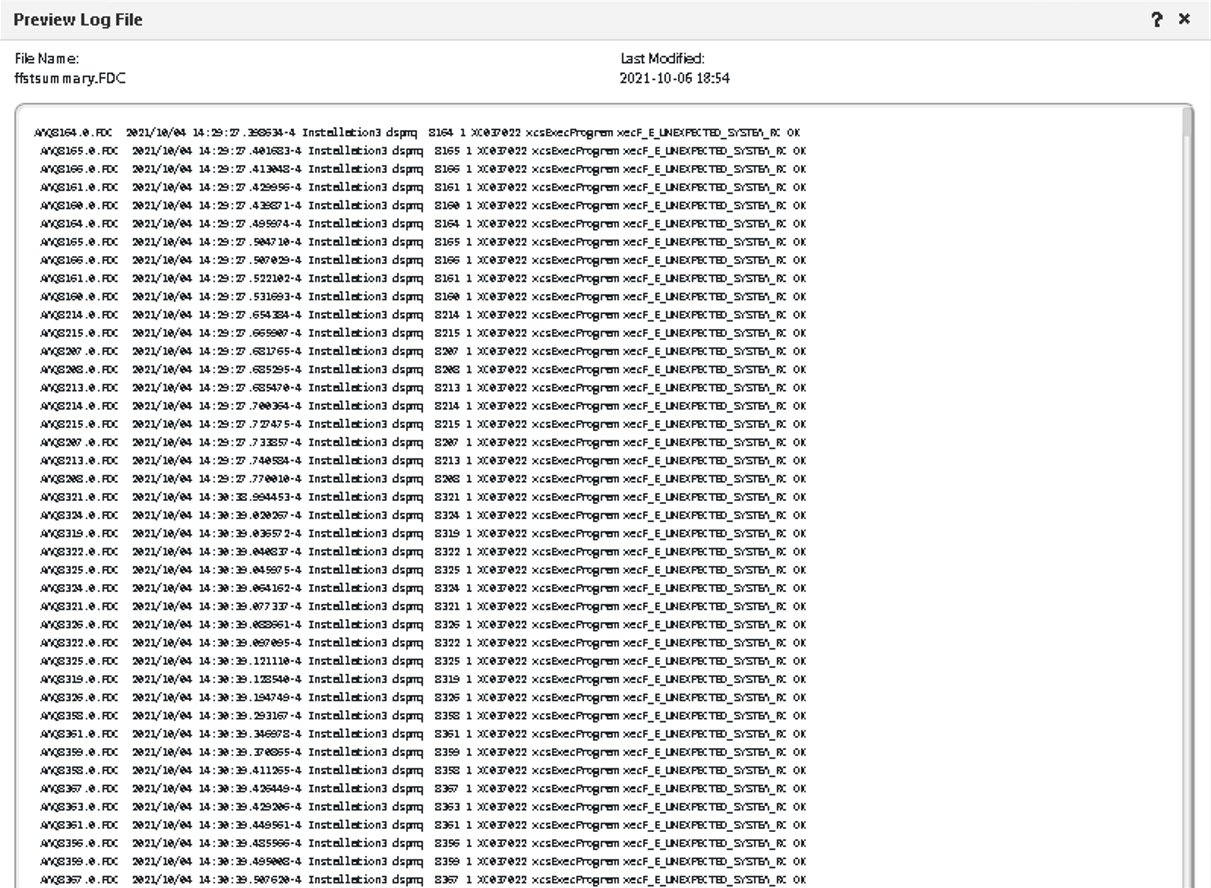The image size is (1211, 888).
Task: Click the log preview vertical scrollbar
Action: [1187, 495]
